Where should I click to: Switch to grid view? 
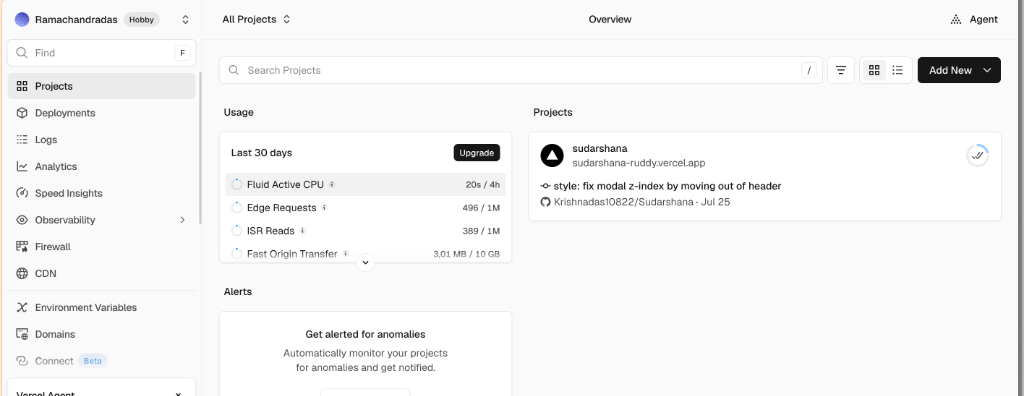pos(874,71)
